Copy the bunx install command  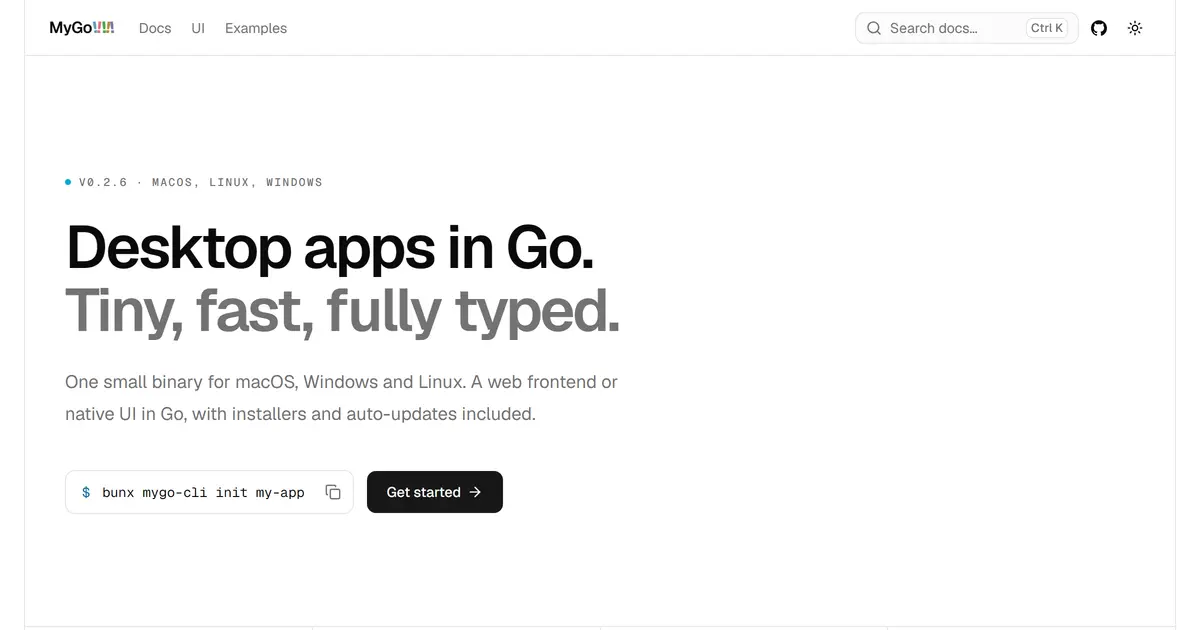coord(333,492)
